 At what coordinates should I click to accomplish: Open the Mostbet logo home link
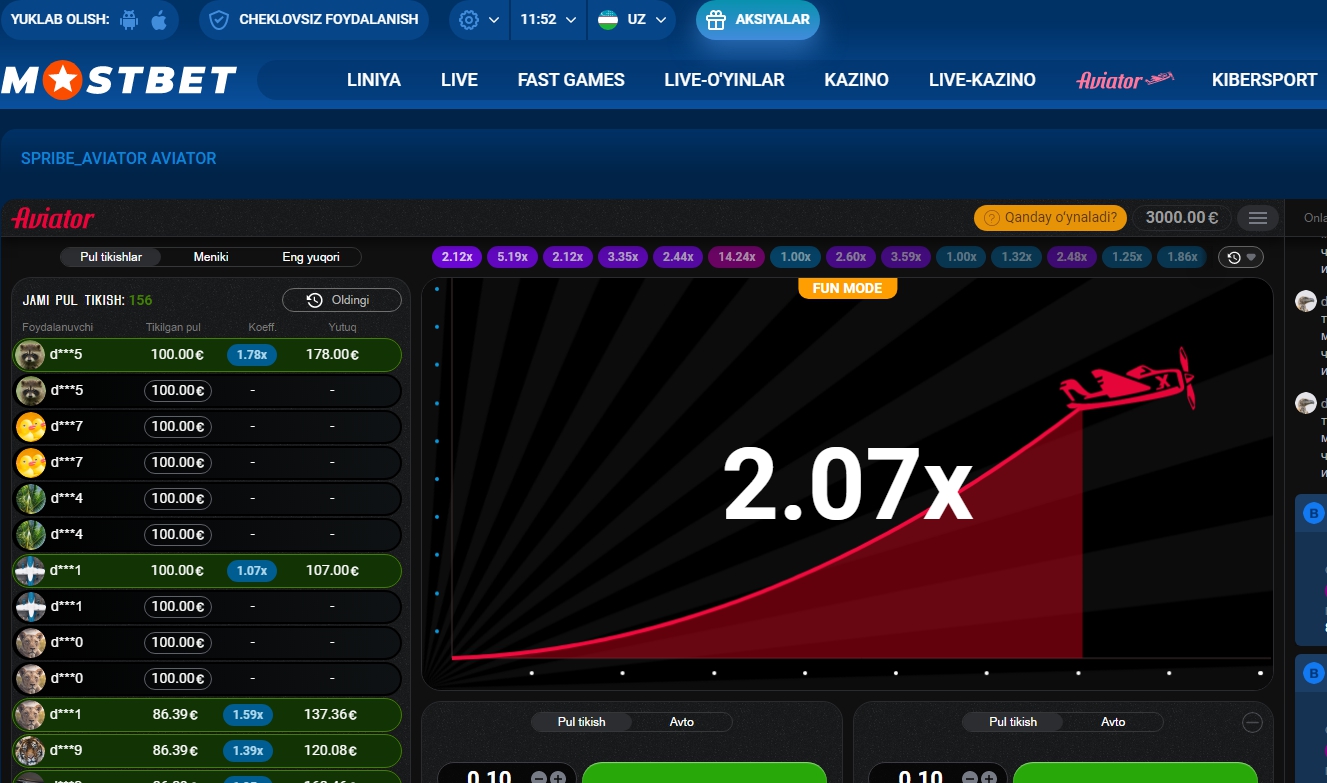click(119, 80)
